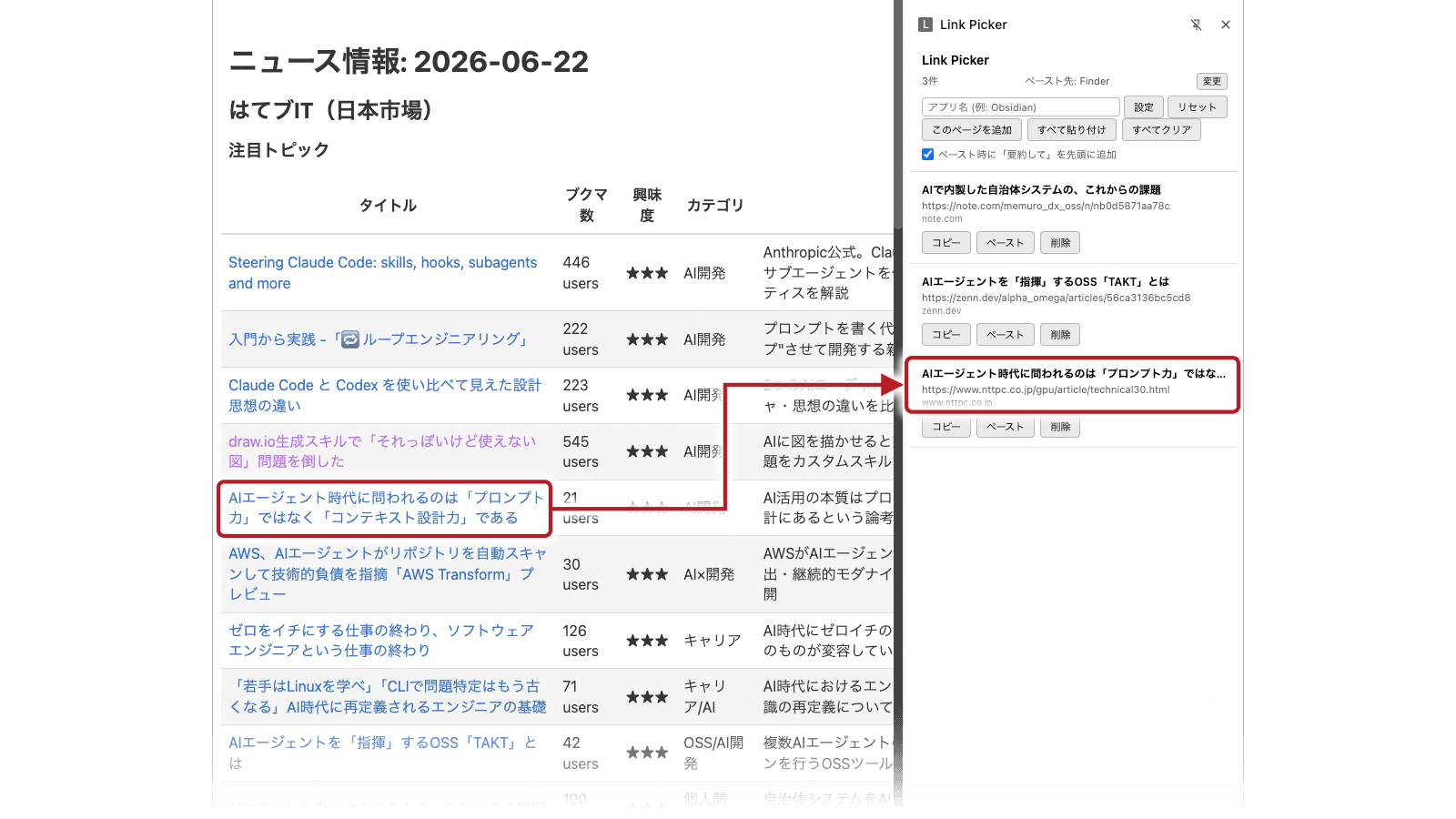The width and height of the screenshot is (1456, 819).
Task: Delete the OSS「TAKT」 link entry
Action: point(1060,335)
